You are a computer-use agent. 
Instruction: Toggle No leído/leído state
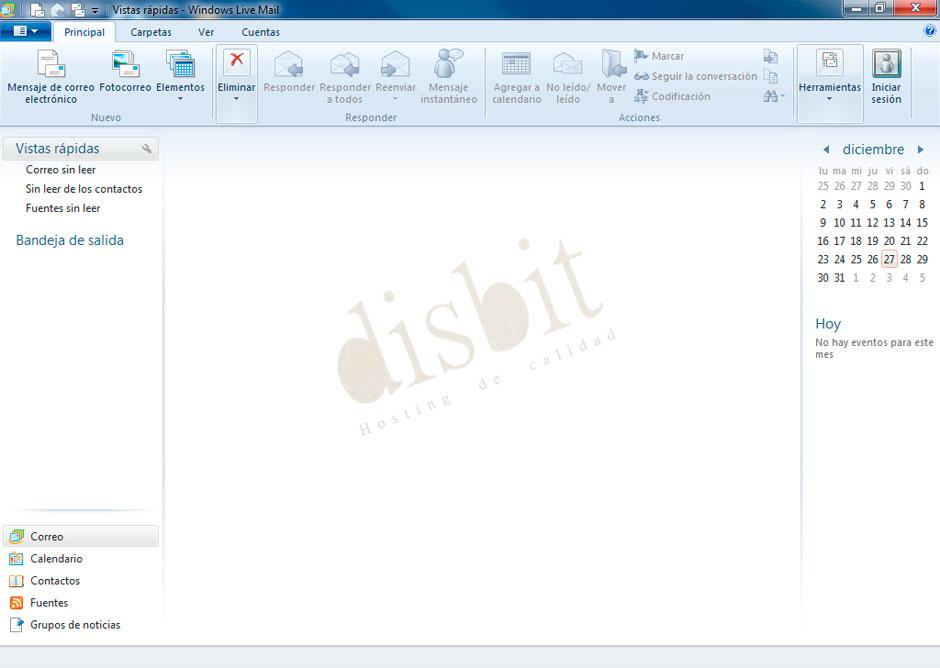[567, 75]
